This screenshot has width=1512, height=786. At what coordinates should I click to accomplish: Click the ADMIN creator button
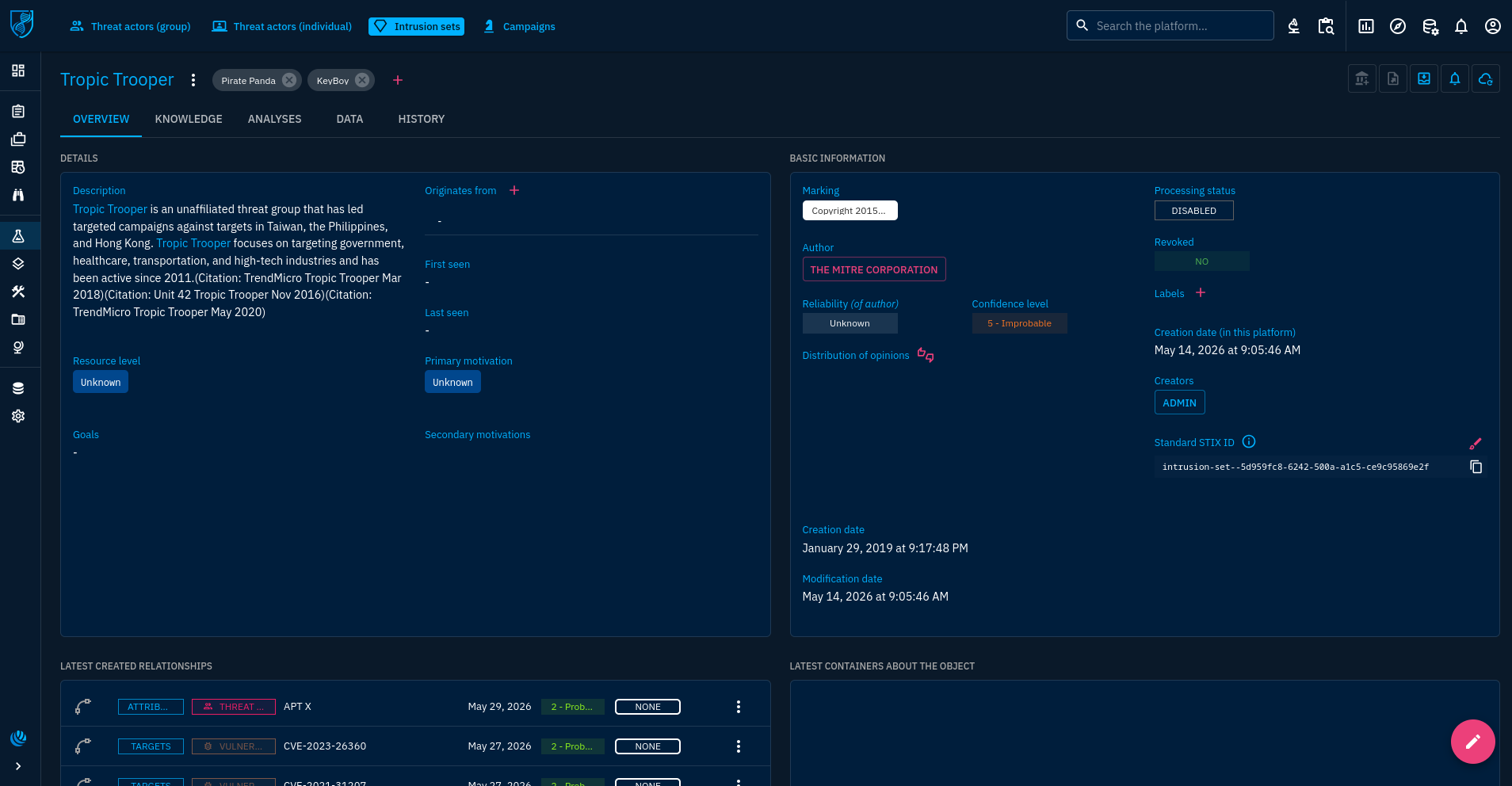tap(1180, 403)
